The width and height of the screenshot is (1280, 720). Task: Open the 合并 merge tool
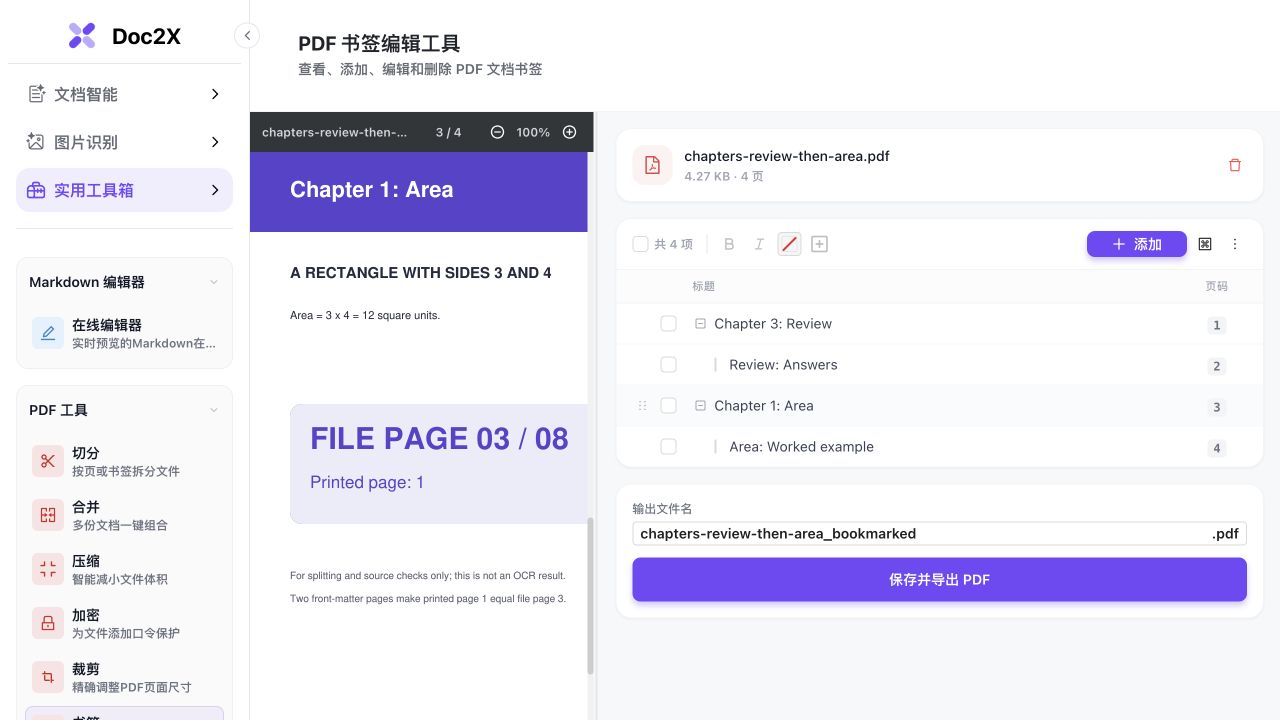pos(124,515)
